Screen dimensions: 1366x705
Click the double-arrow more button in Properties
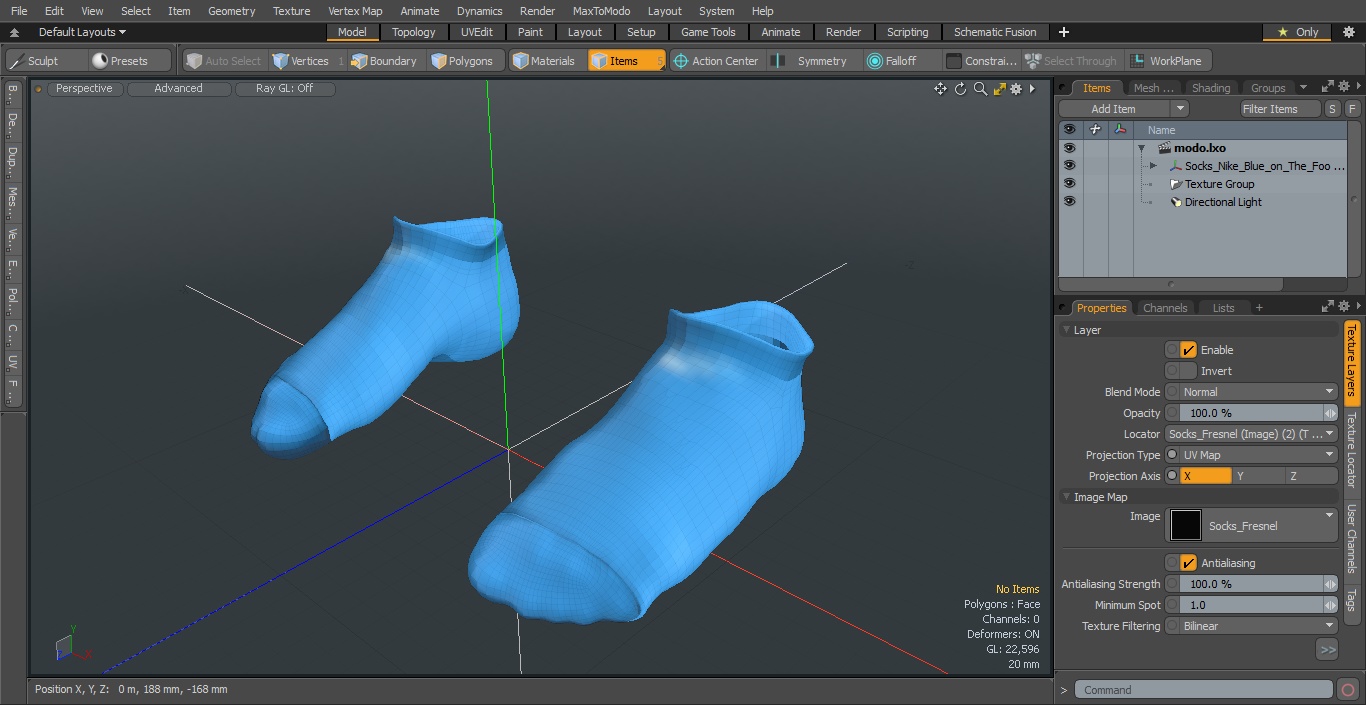click(x=1327, y=649)
